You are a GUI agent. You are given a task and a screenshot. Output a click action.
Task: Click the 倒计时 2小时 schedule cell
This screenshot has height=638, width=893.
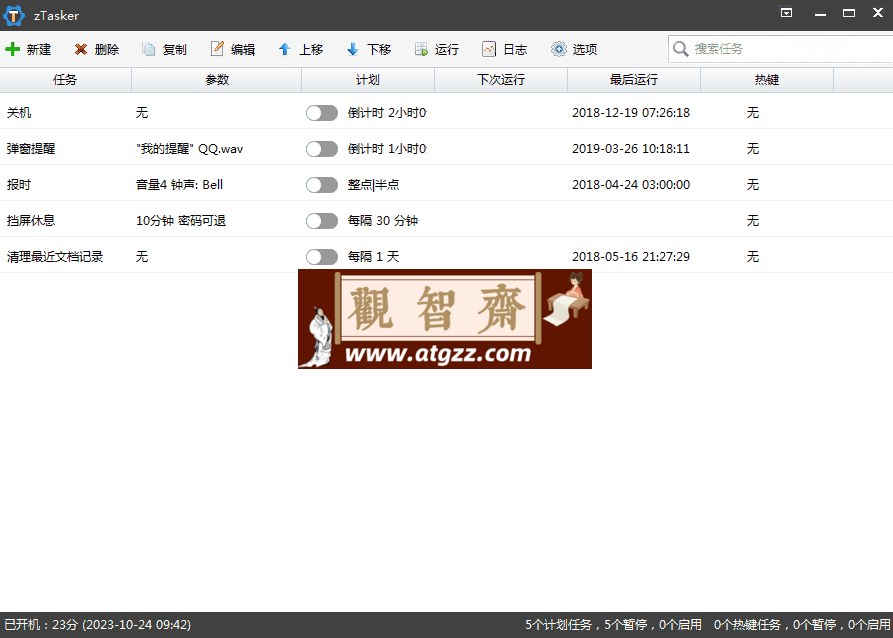(x=387, y=113)
